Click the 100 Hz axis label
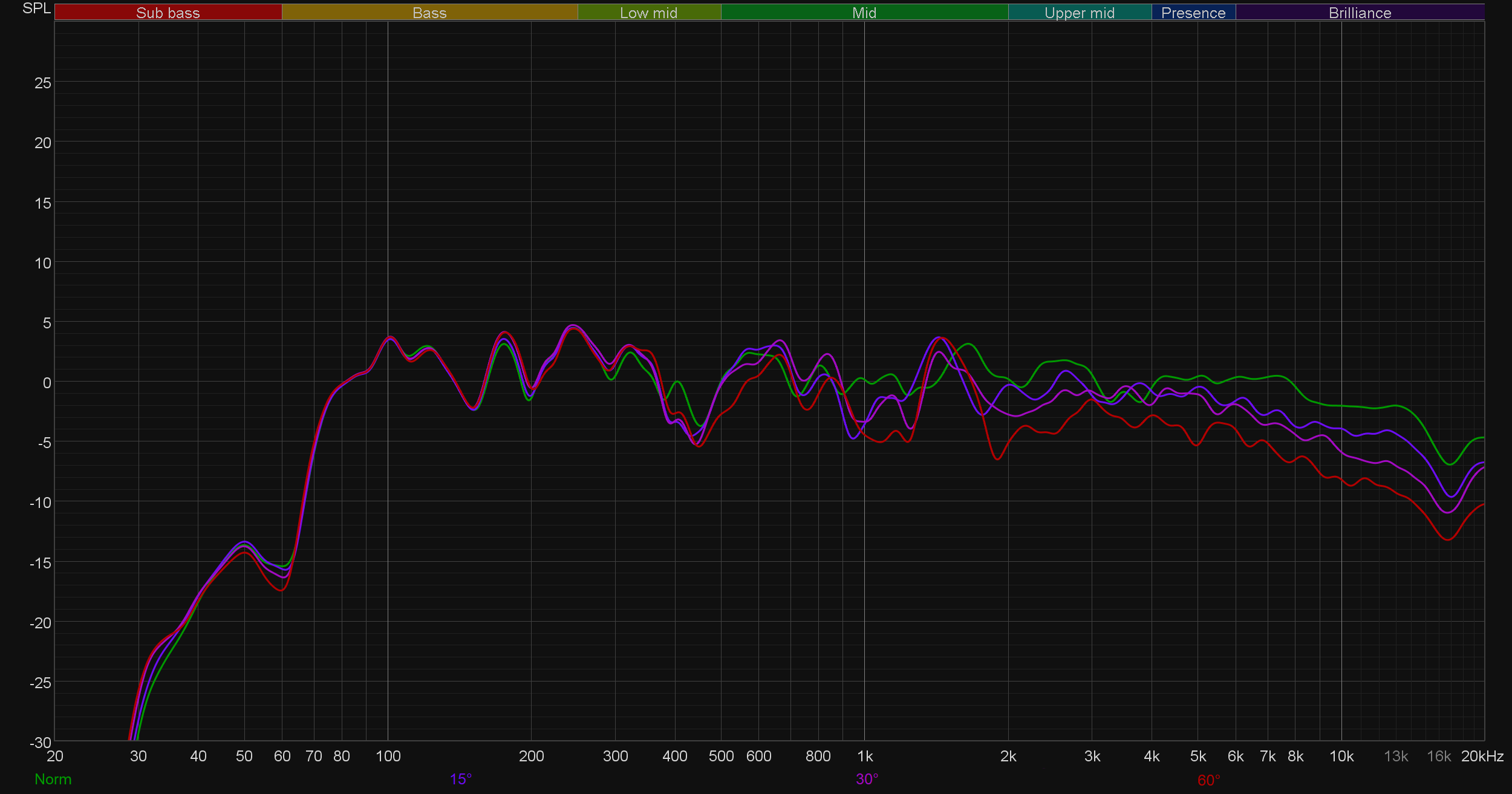The image size is (1512, 794). 388,756
